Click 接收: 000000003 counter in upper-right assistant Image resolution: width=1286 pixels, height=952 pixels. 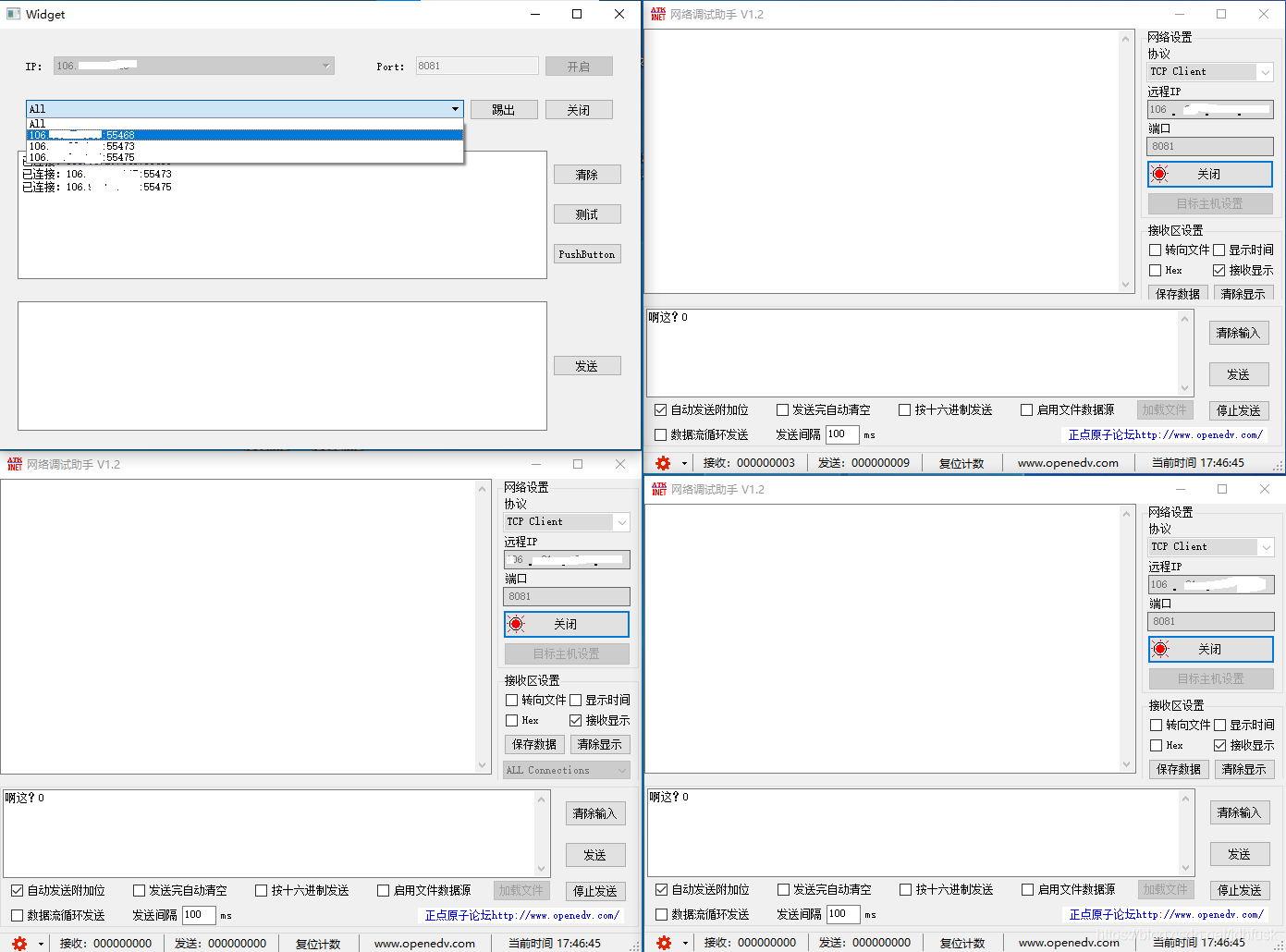pyautogui.click(x=749, y=463)
